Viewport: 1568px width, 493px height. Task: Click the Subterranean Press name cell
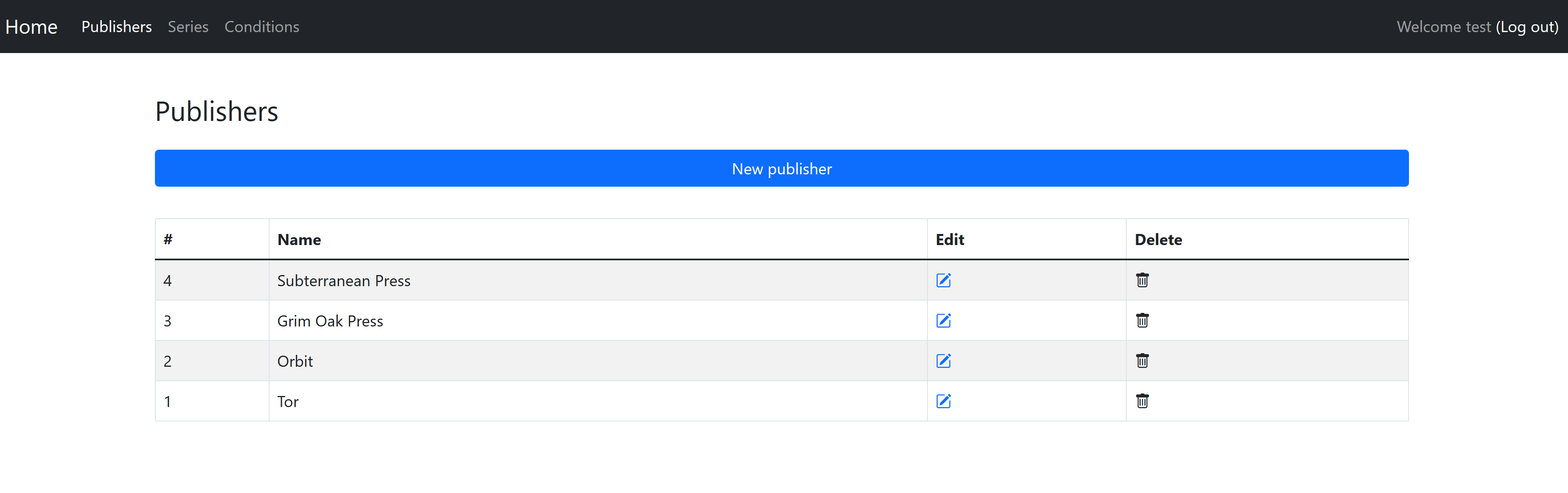[x=344, y=281]
